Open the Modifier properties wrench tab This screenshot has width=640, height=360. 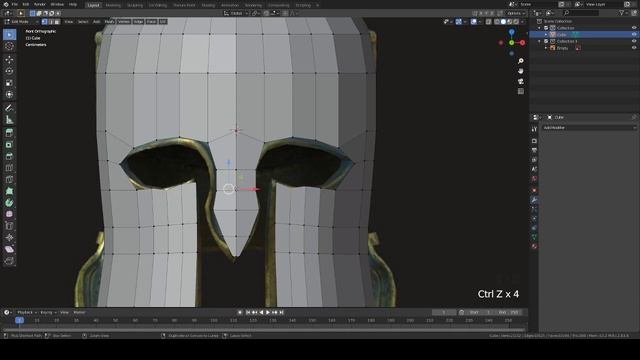point(534,200)
